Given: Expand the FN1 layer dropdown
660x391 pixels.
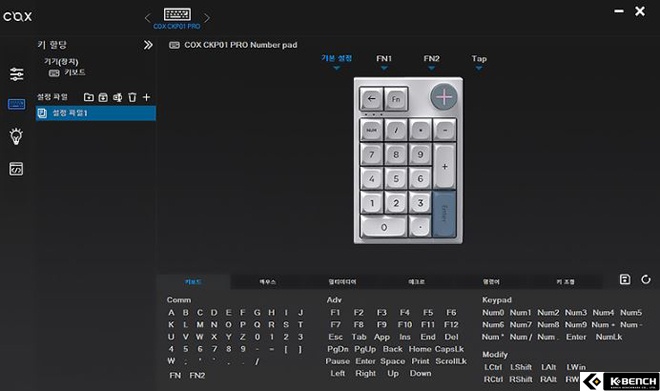Looking at the screenshot, I should (384, 61).
